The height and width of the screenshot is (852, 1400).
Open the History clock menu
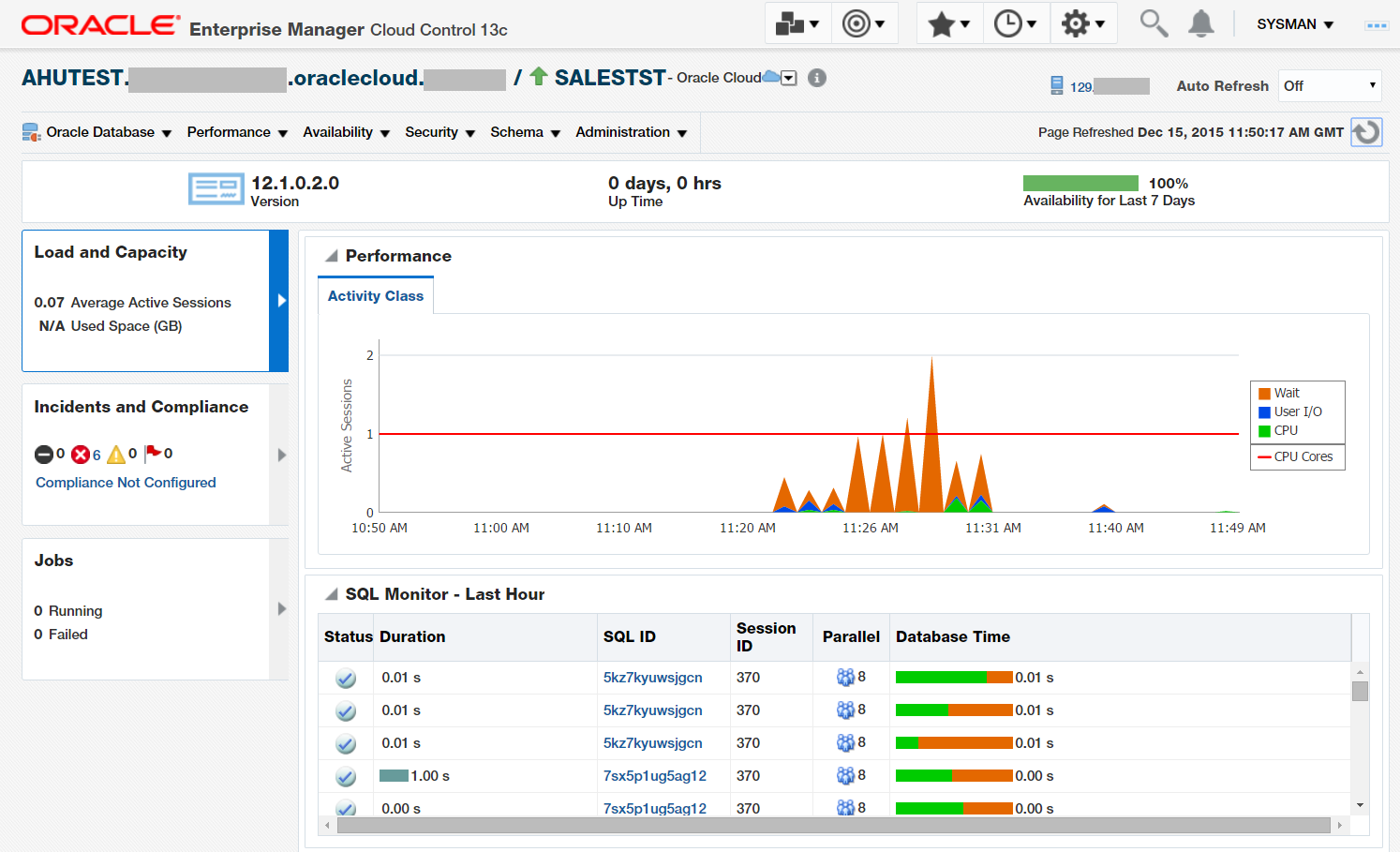coord(1015,23)
